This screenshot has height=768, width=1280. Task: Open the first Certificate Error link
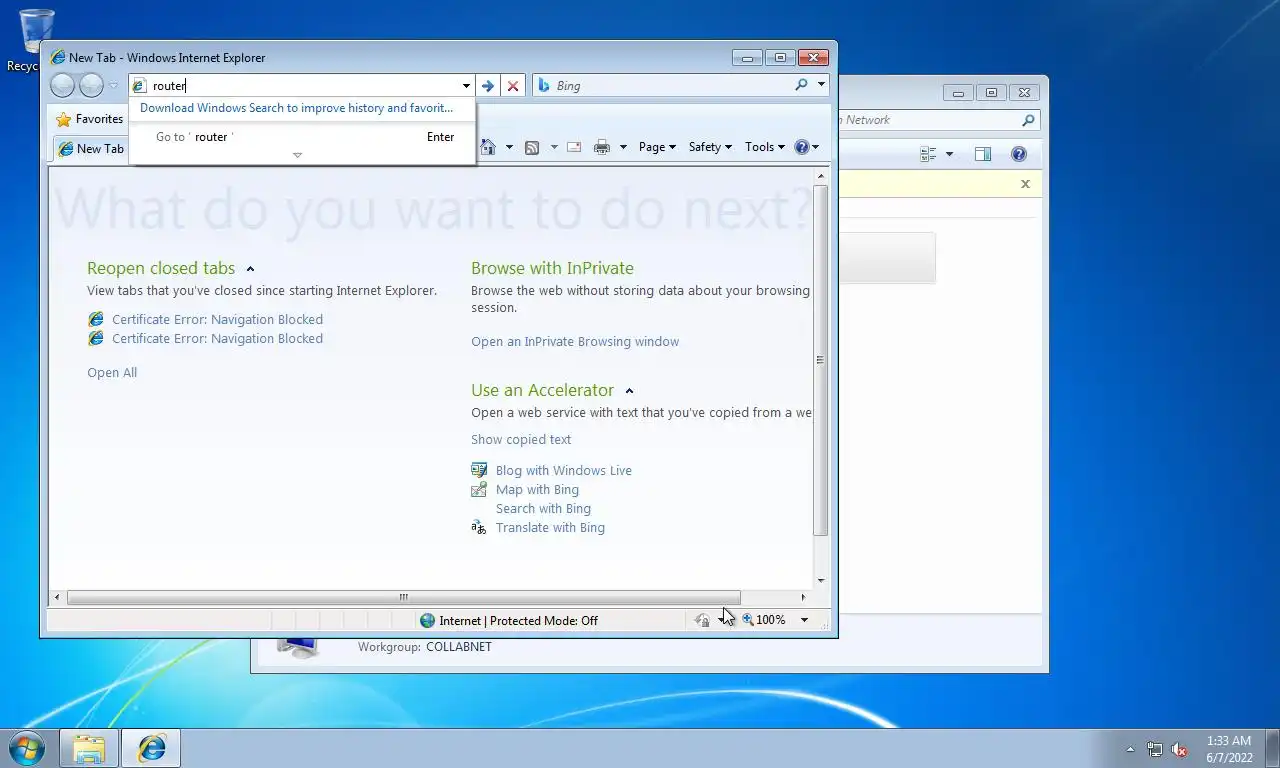(217, 320)
